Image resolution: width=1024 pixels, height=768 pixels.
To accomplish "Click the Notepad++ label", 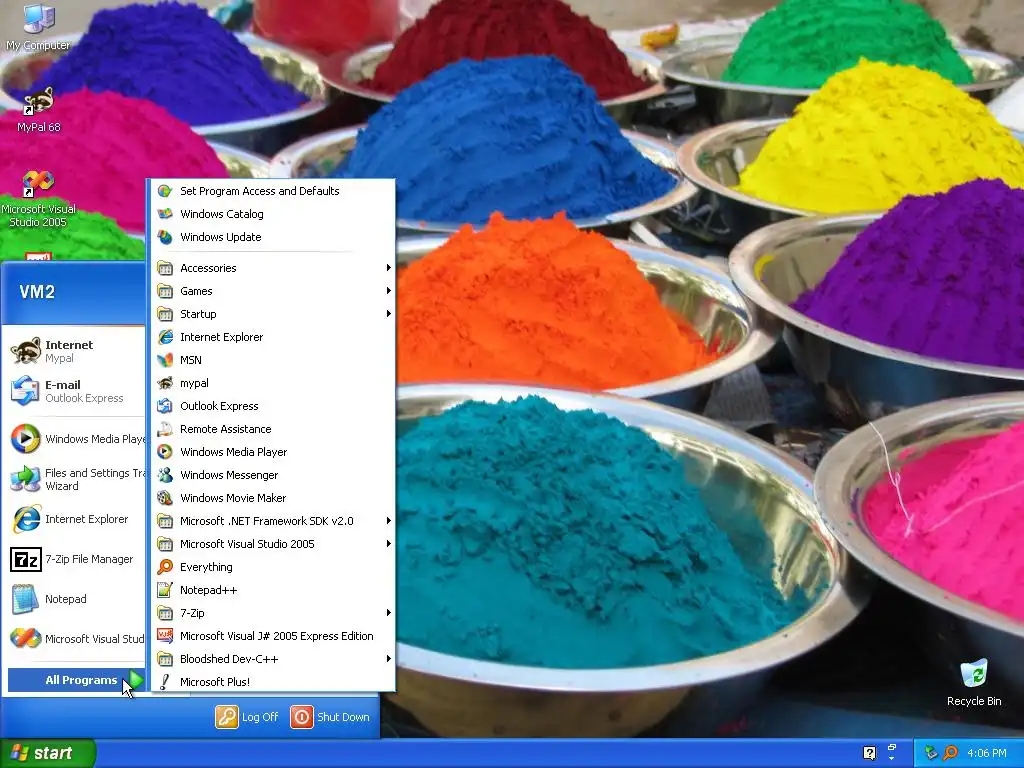I will click(208, 590).
